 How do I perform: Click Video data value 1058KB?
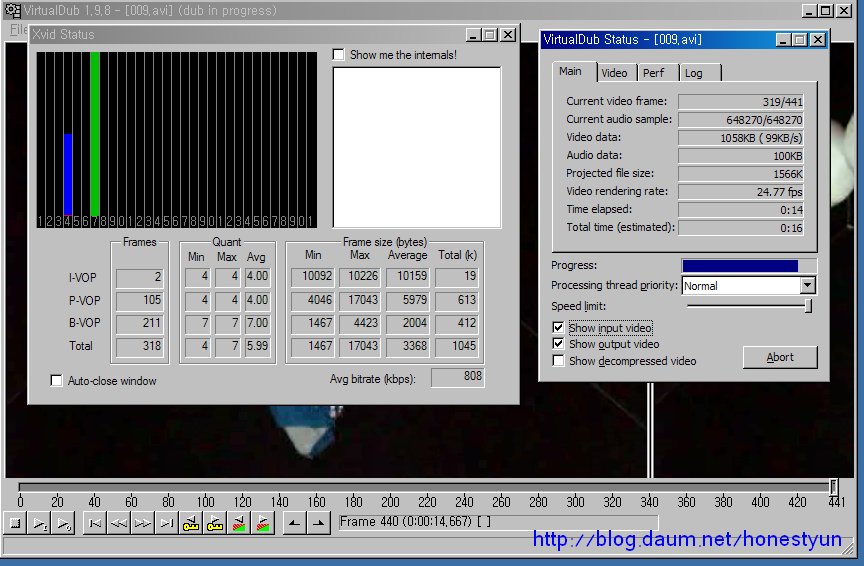pos(741,138)
